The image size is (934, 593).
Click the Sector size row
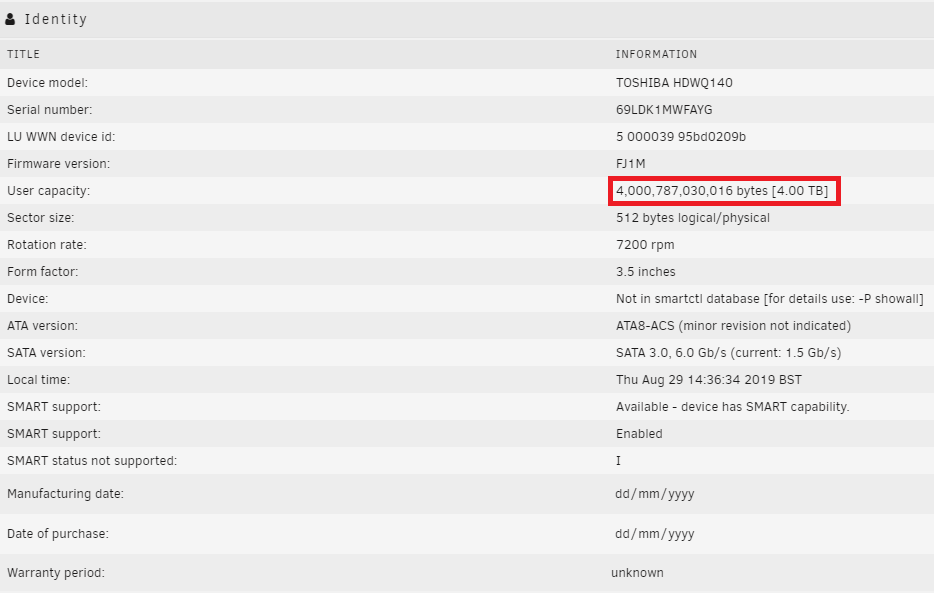click(467, 218)
